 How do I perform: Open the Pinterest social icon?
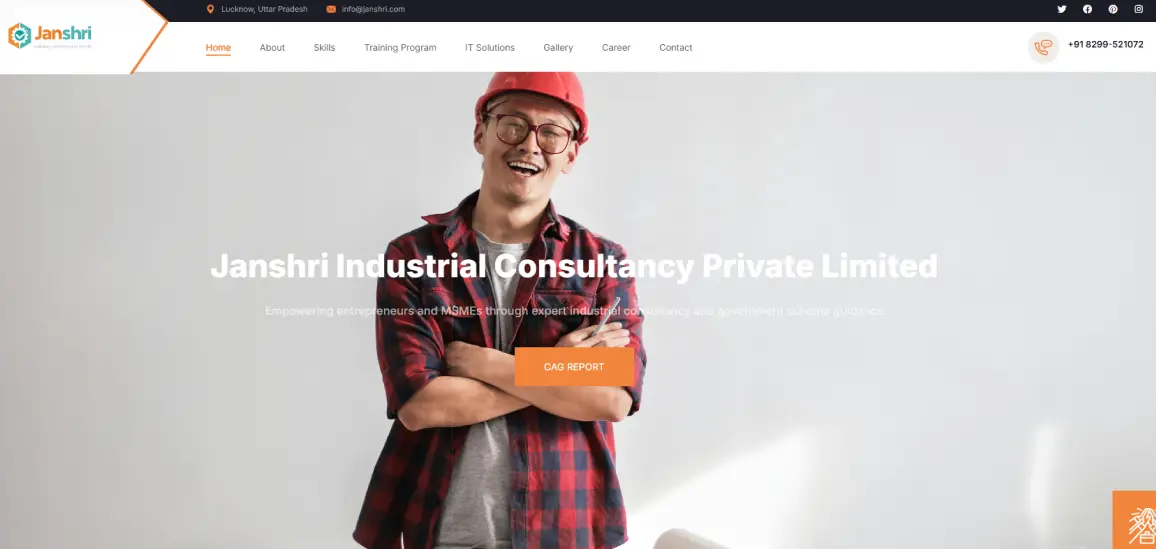coord(1113,9)
